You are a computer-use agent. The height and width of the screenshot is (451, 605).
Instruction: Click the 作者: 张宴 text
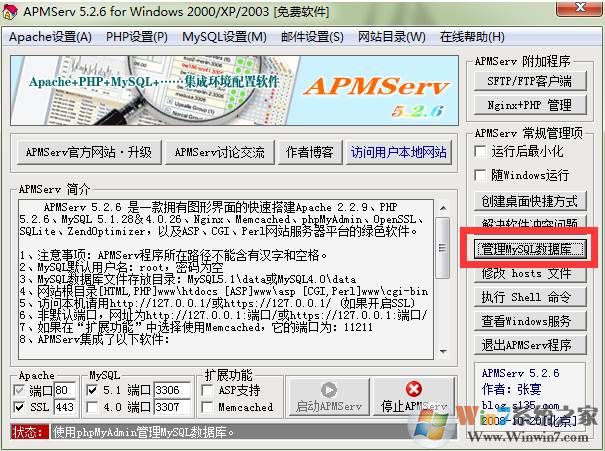(x=511, y=389)
